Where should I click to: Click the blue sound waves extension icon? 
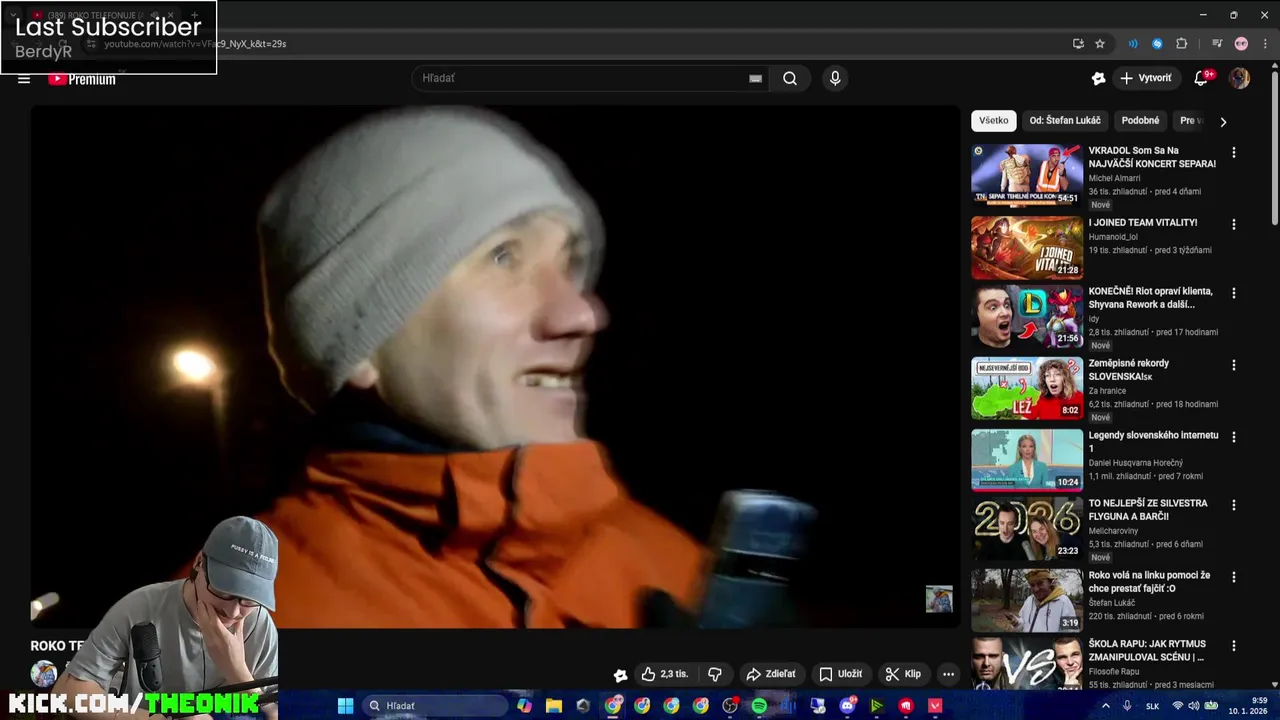(1133, 44)
